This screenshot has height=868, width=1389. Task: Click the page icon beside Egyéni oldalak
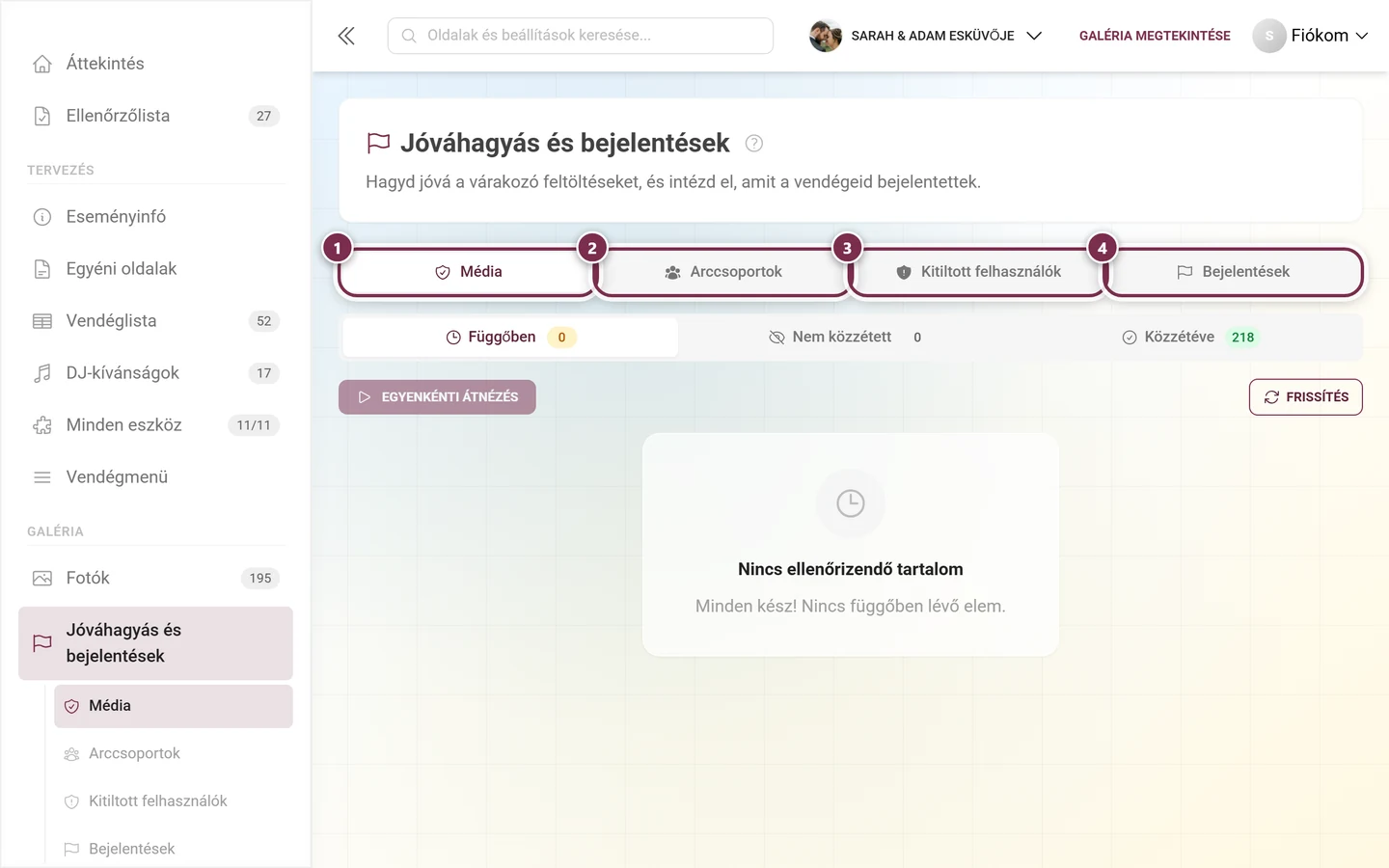click(x=42, y=269)
